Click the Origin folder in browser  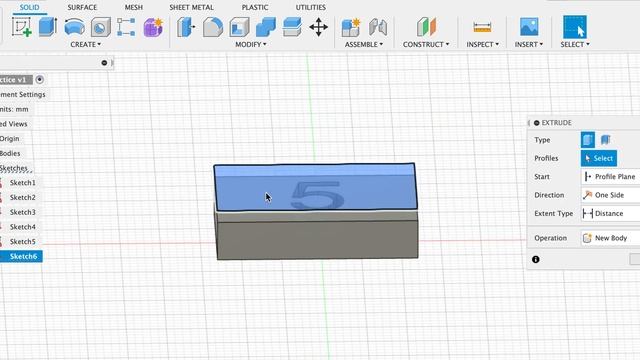tap(10, 139)
